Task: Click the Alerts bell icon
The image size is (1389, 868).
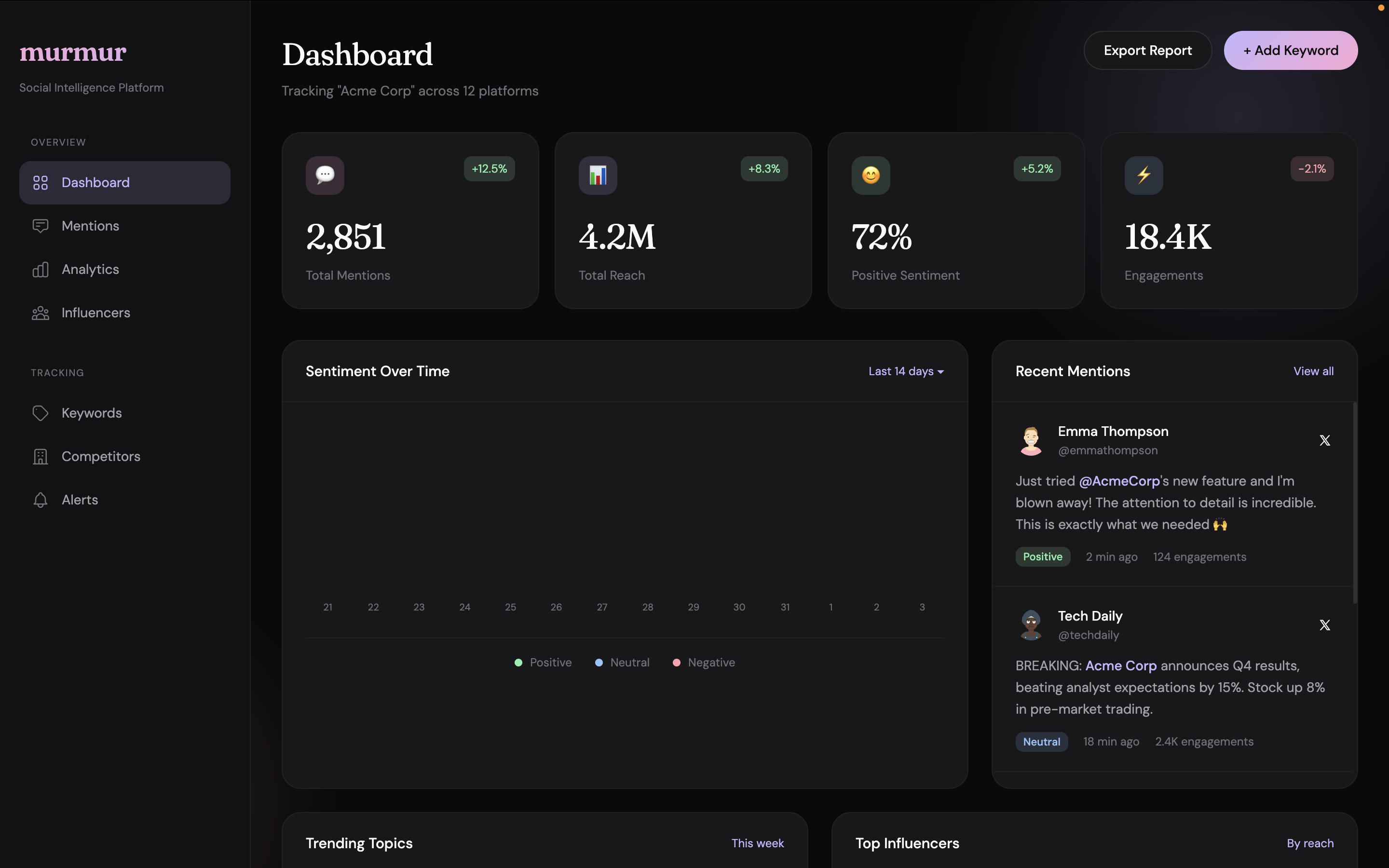Action: point(40,500)
